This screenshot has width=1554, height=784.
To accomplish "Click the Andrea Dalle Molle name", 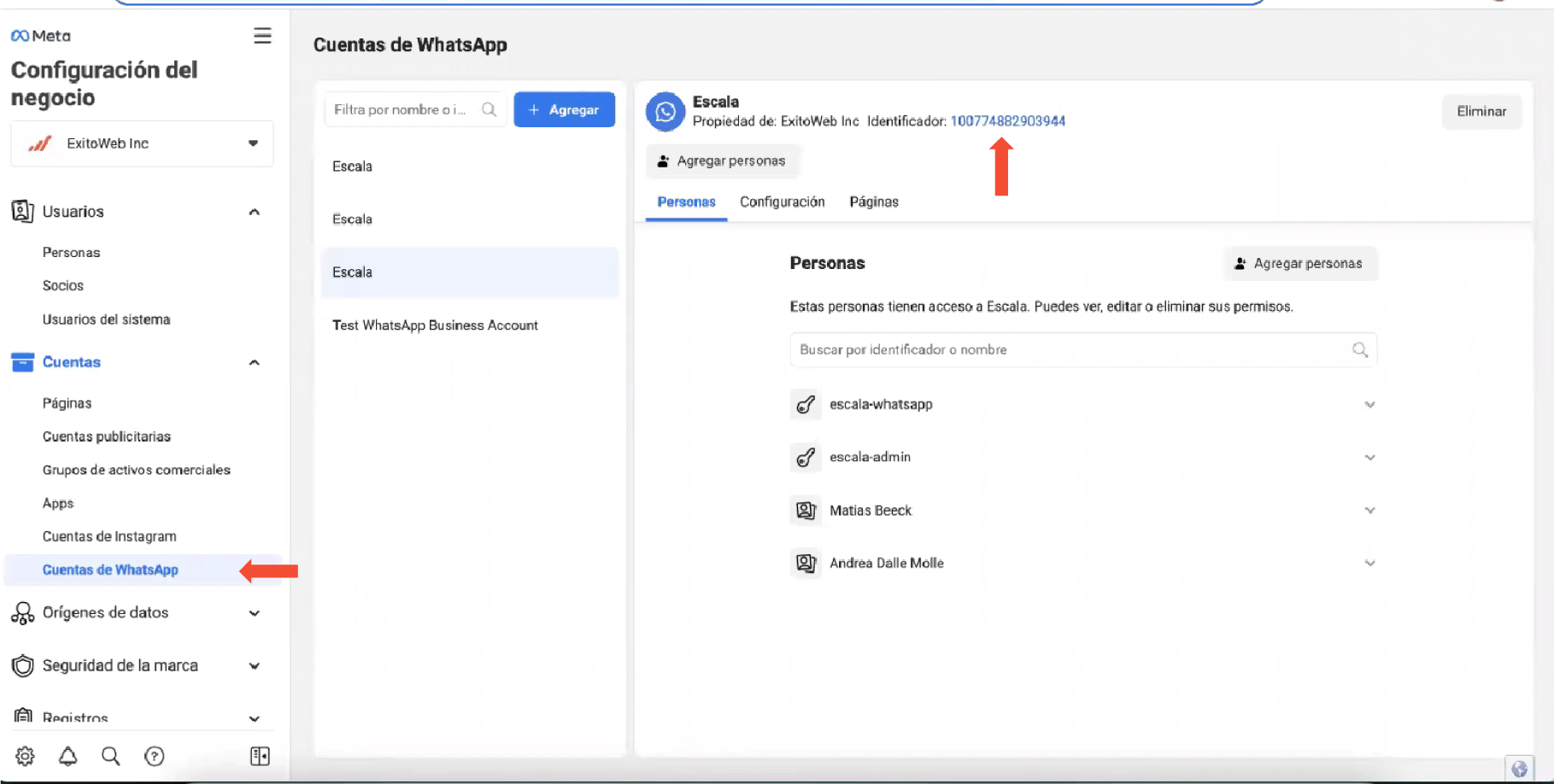I will point(886,563).
